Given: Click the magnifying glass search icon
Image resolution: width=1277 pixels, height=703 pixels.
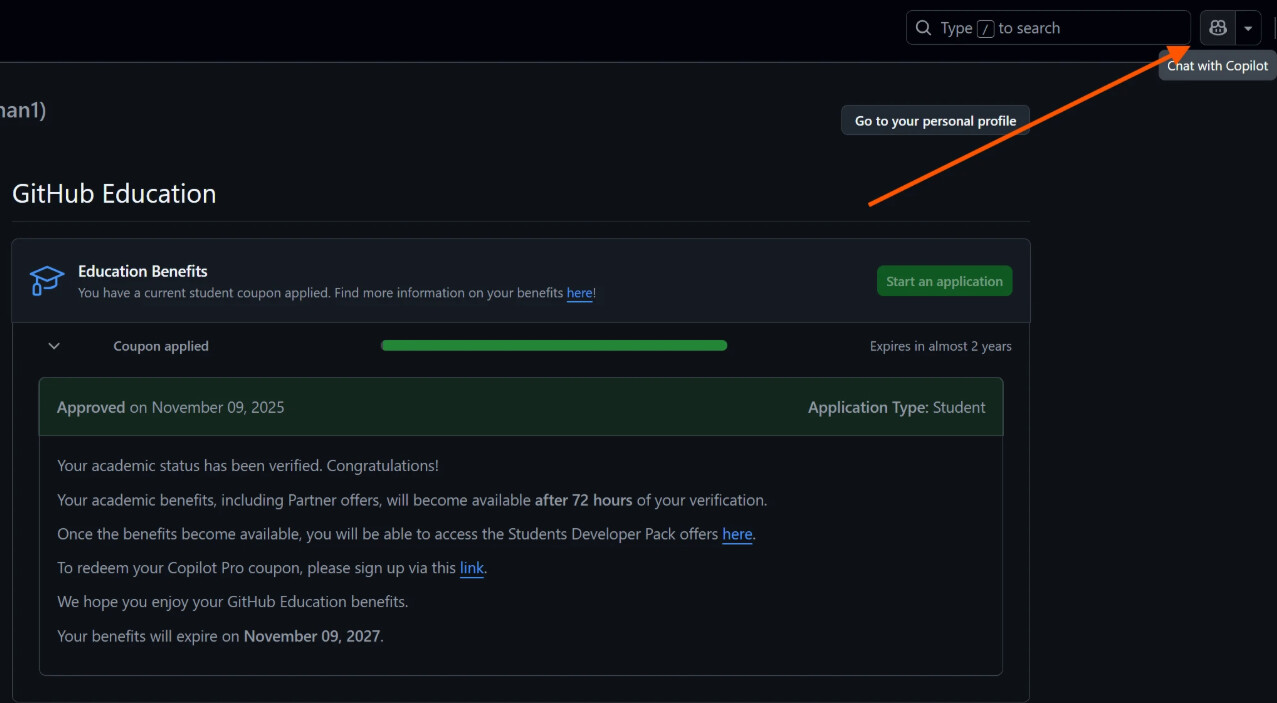Looking at the screenshot, I should 922,27.
